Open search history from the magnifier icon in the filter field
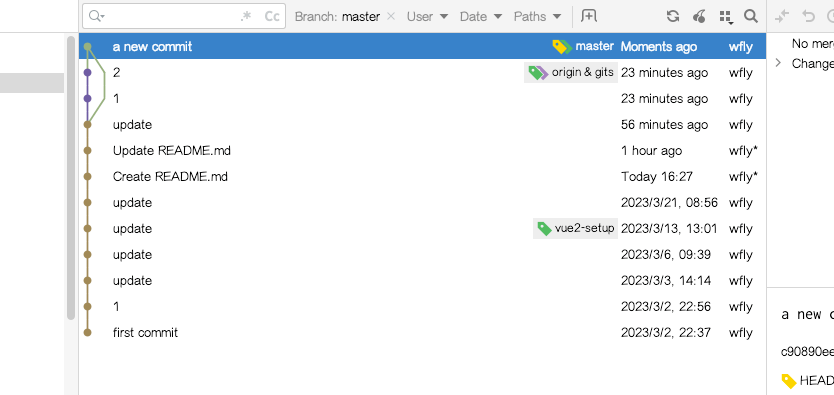Image resolution: width=834 pixels, height=395 pixels. click(96, 16)
